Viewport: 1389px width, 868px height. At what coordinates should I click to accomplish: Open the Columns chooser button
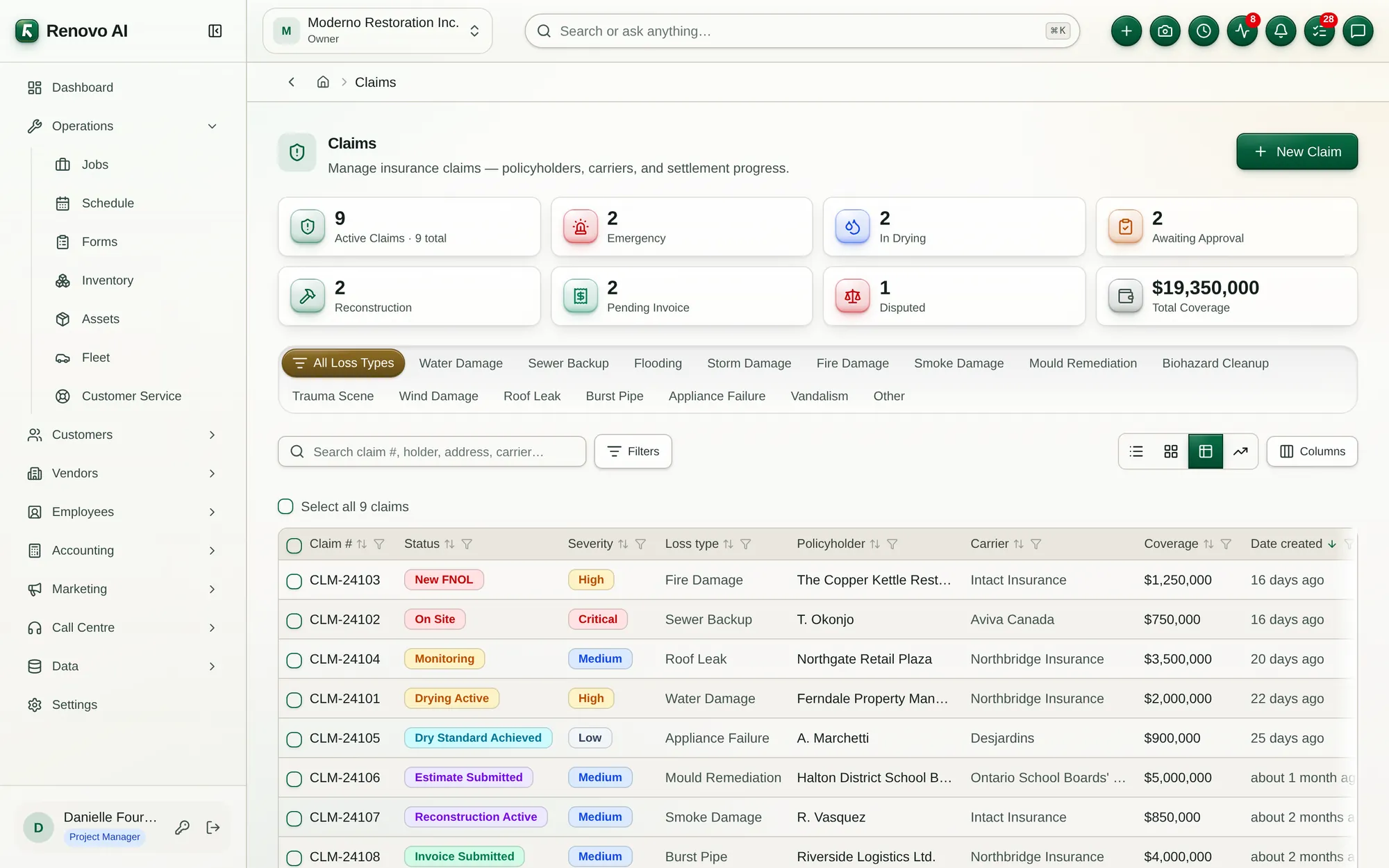1312,451
